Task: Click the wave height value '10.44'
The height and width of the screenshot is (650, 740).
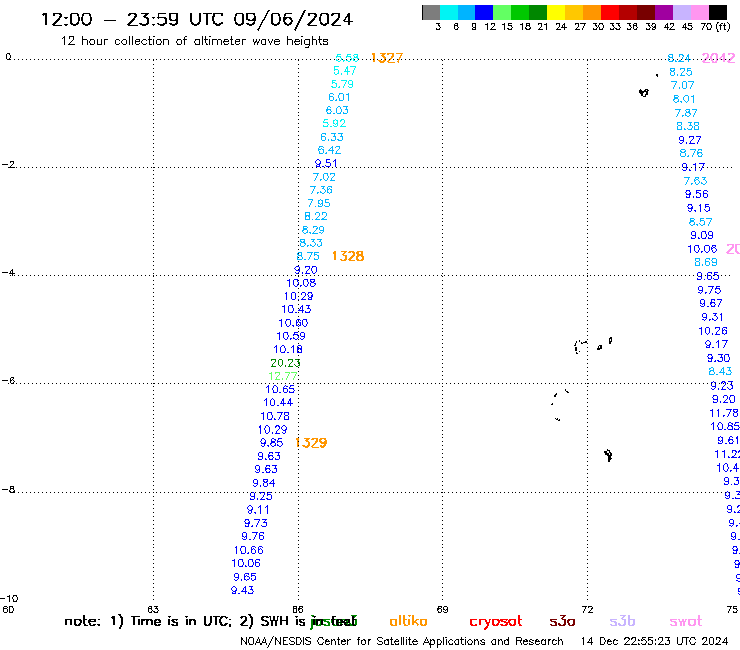Action: tap(278, 402)
